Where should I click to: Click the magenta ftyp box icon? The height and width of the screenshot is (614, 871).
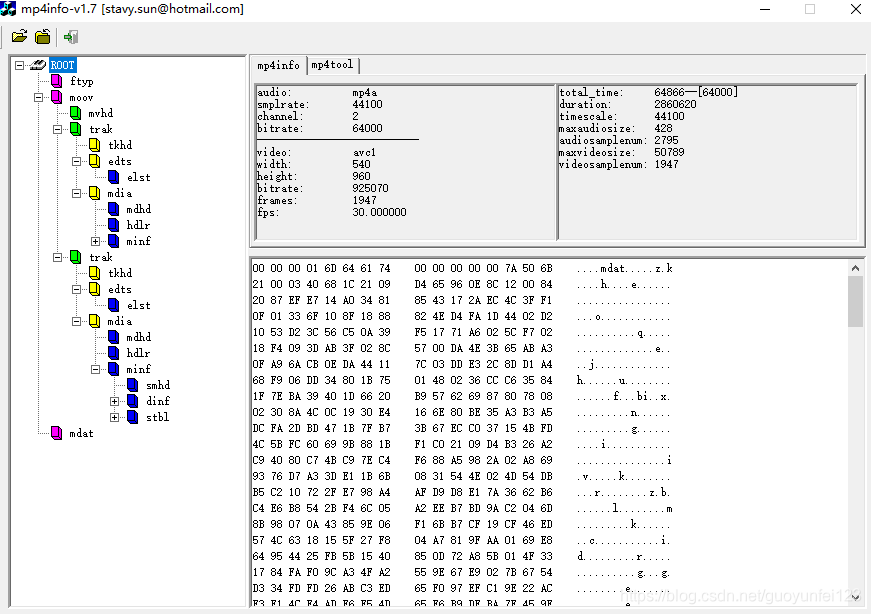57,81
